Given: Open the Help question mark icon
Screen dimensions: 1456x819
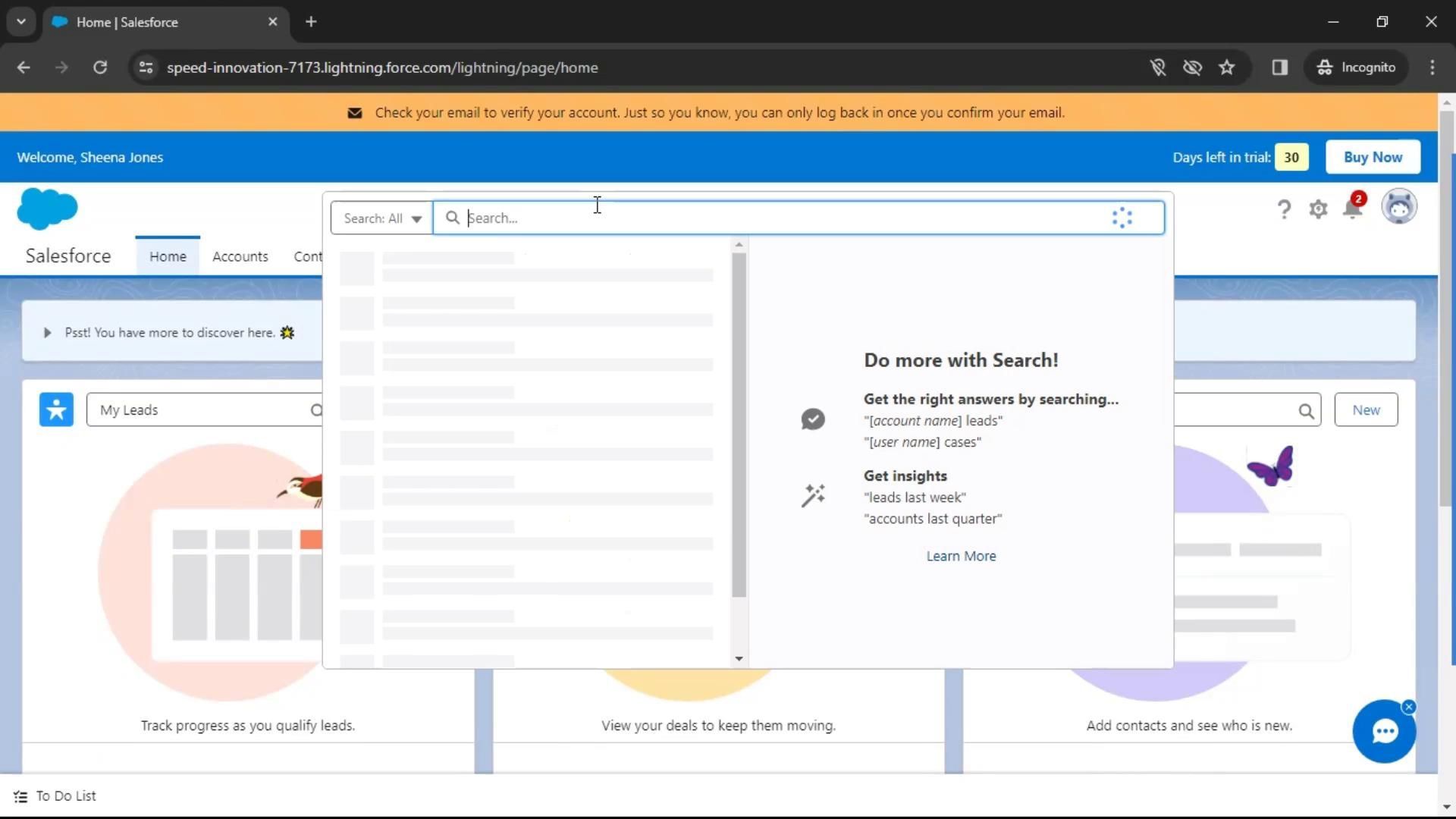Looking at the screenshot, I should 1283,209.
